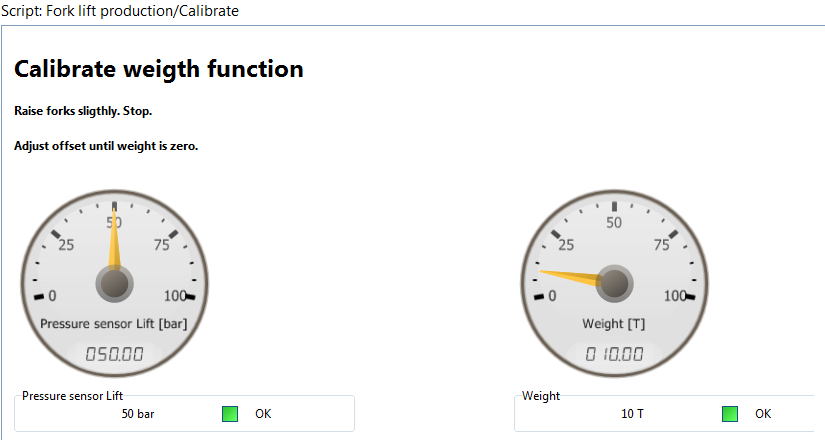Click the center hub of the pressure gauge
Viewport: 825px width, 440px height.
(x=114, y=284)
